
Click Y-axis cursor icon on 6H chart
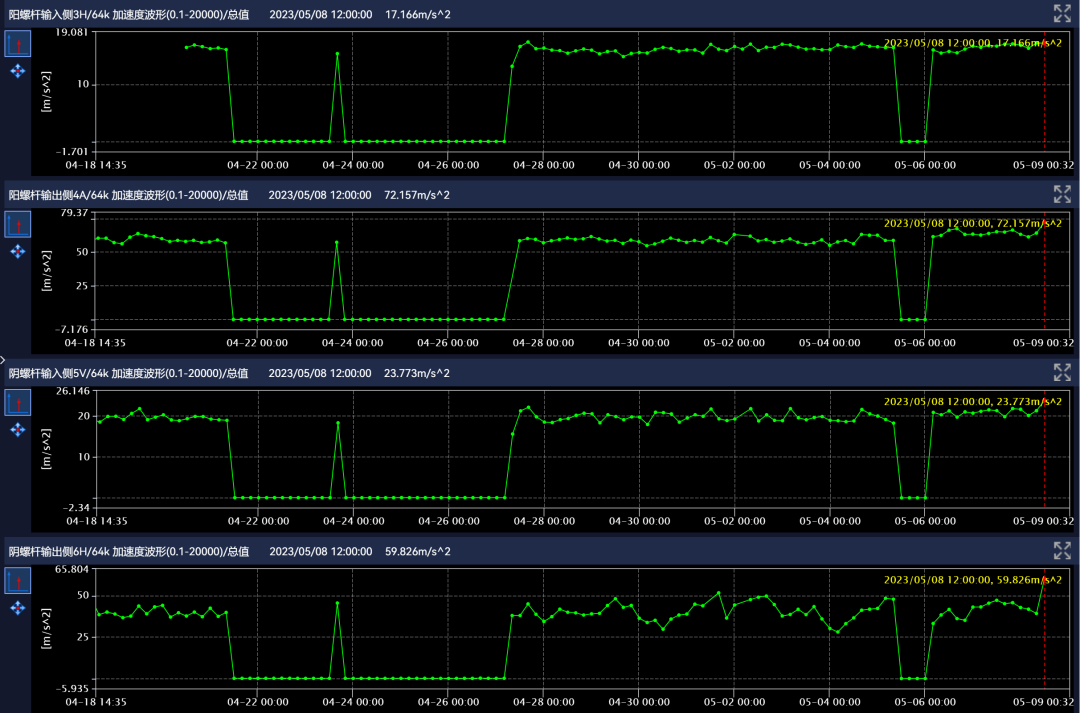point(18,581)
